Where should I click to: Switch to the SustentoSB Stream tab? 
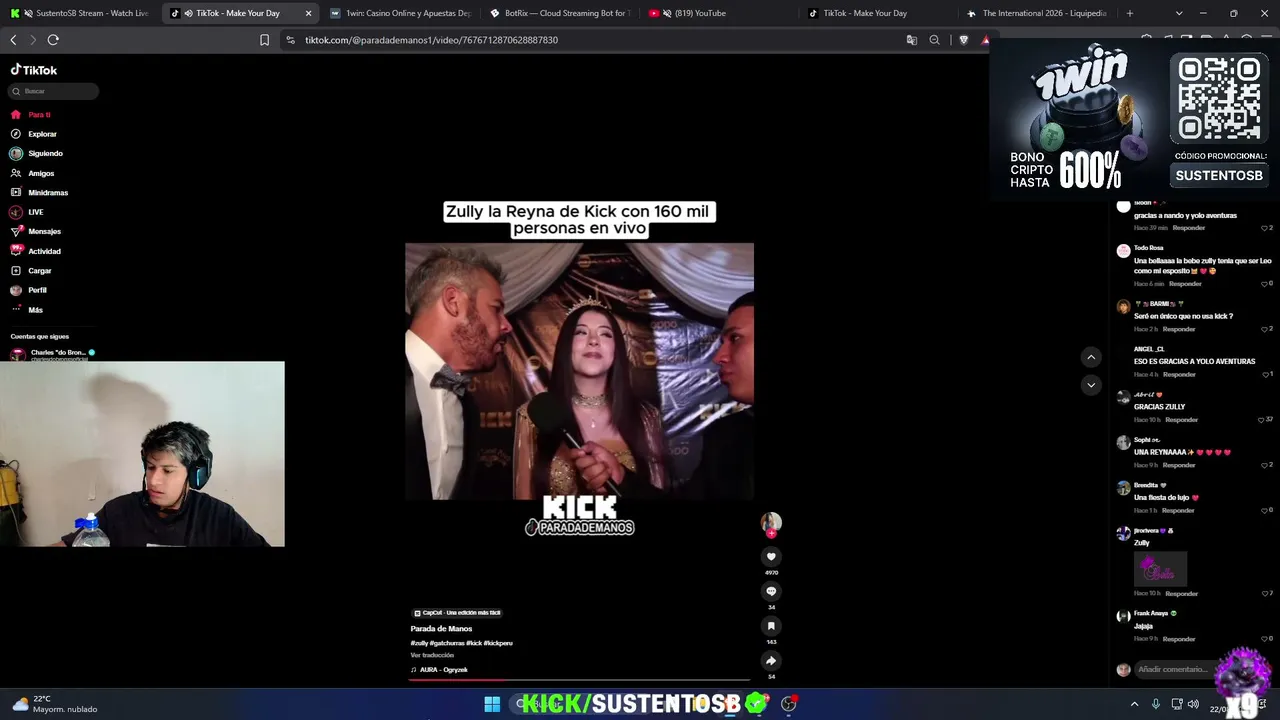tap(79, 13)
